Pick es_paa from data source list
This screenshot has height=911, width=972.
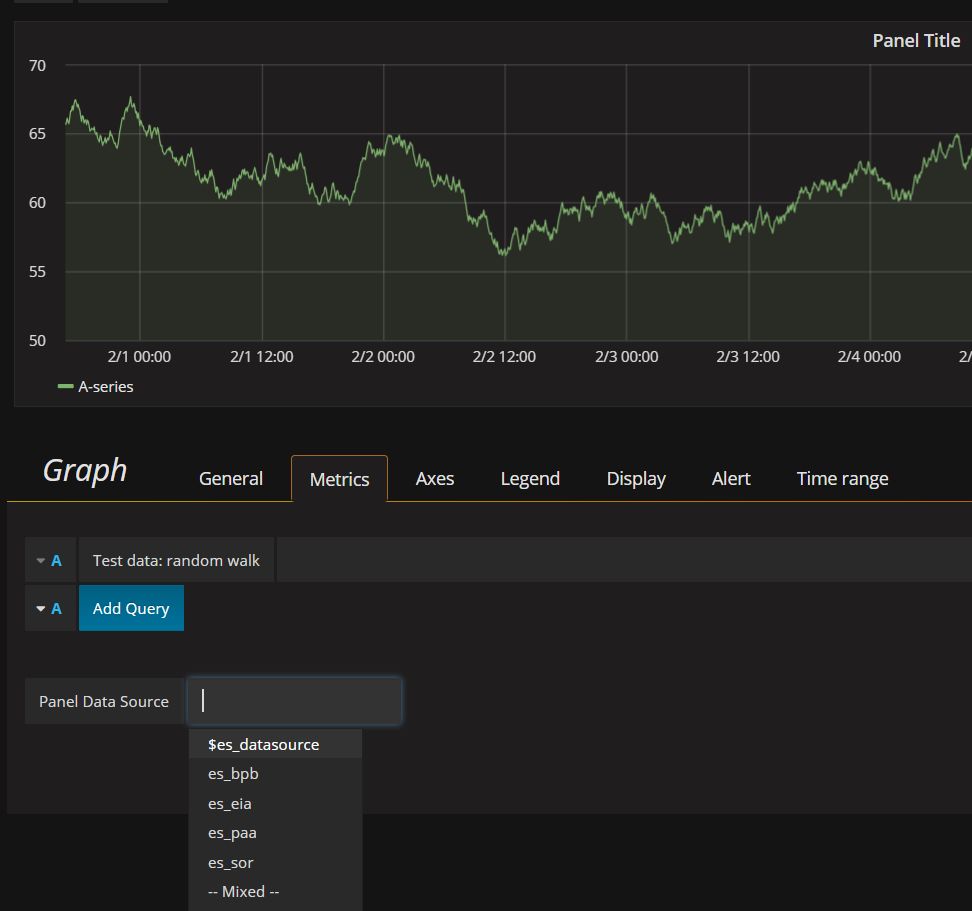275,833
